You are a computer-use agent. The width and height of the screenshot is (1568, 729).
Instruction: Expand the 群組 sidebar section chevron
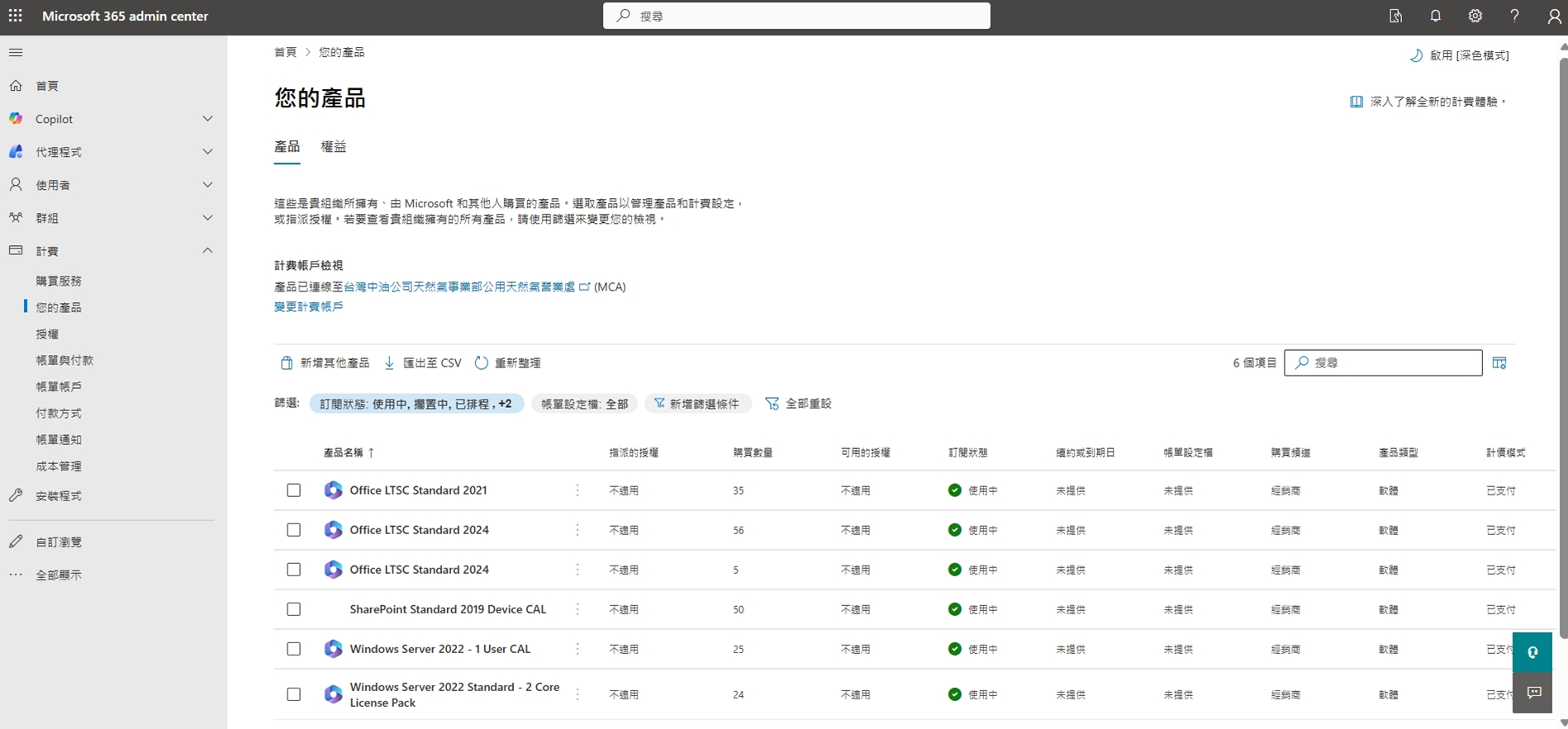pyautogui.click(x=207, y=218)
